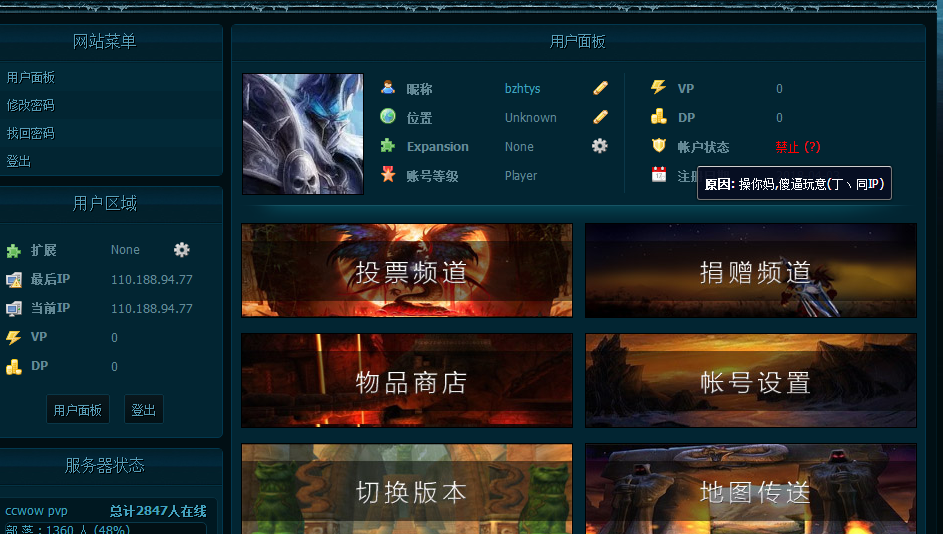
Task: Click the 用户面板 button in 用户区域
Action: (x=78, y=410)
